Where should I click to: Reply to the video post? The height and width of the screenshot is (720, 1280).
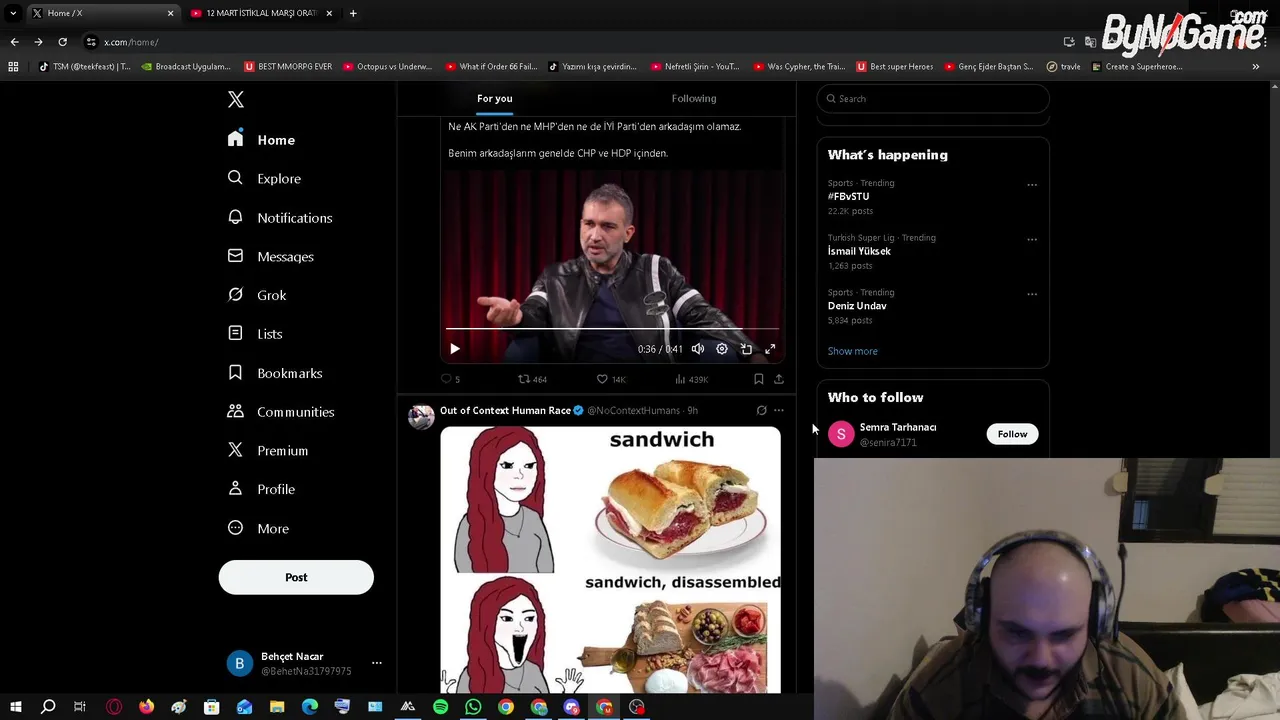pyautogui.click(x=450, y=379)
